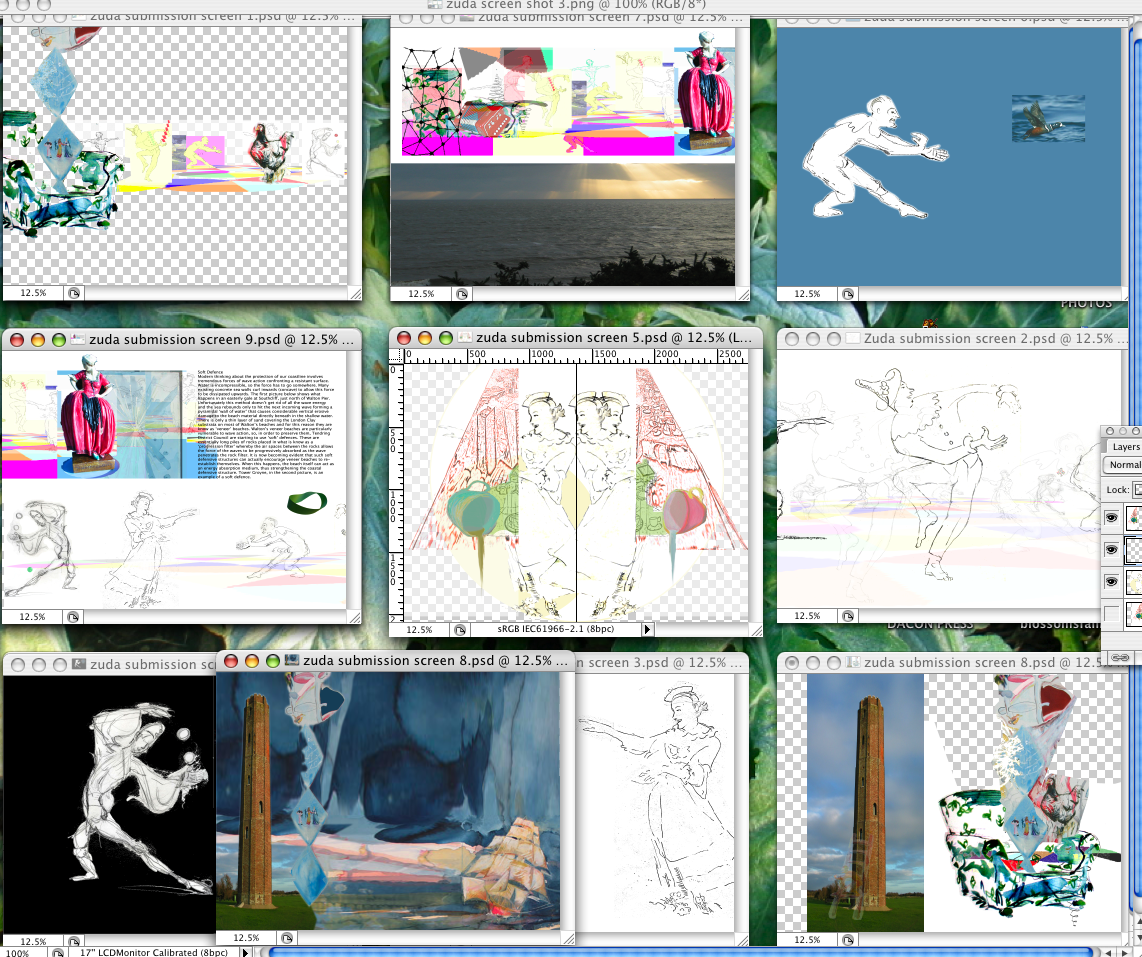Click the lock transparent pixels icon in Layers
The width and height of the screenshot is (1142, 957).
click(1137, 490)
